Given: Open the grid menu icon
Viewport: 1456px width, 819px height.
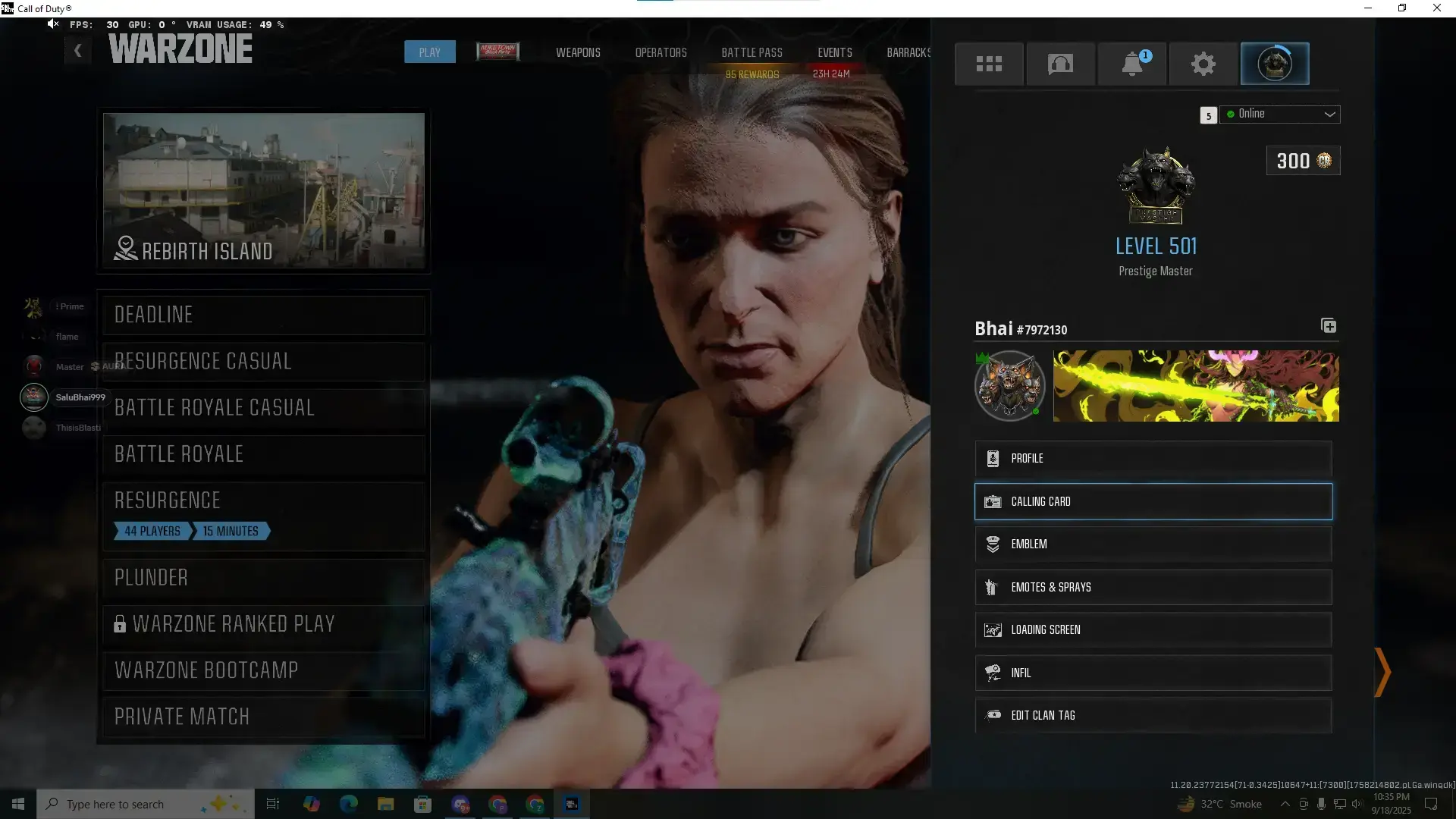Looking at the screenshot, I should click(988, 64).
